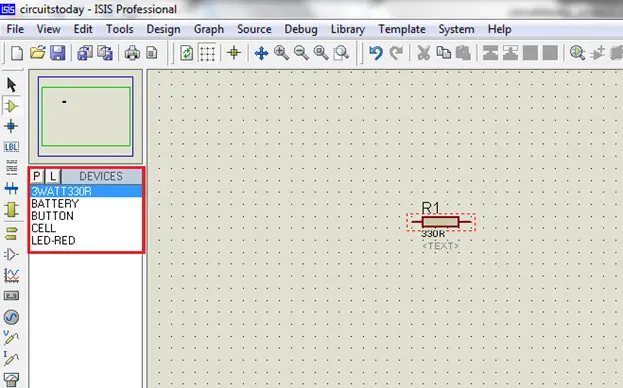
Task: Copy to clipboard icon
Action: coord(443,52)
